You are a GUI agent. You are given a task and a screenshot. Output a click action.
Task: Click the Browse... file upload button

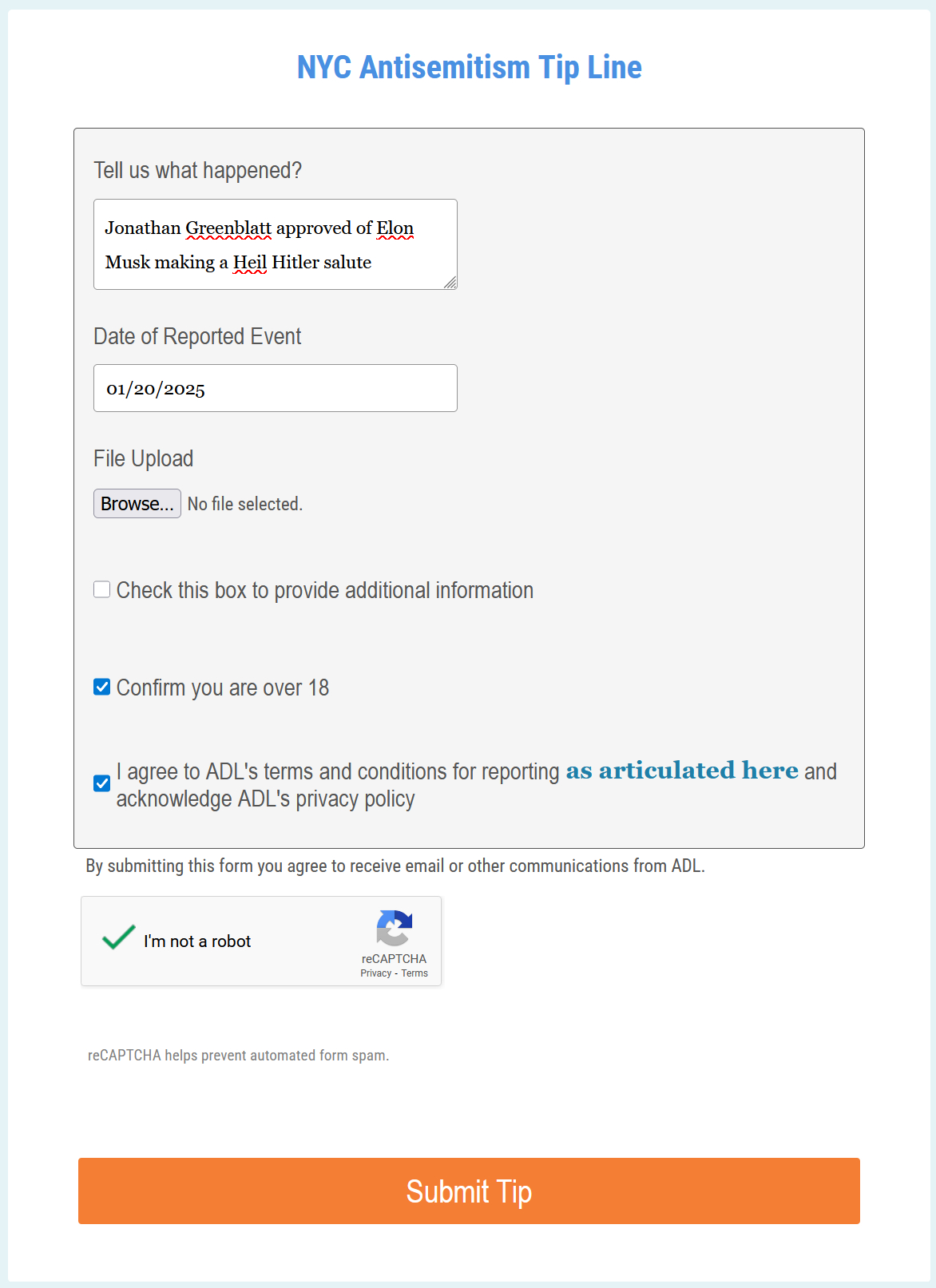[137, 504]
